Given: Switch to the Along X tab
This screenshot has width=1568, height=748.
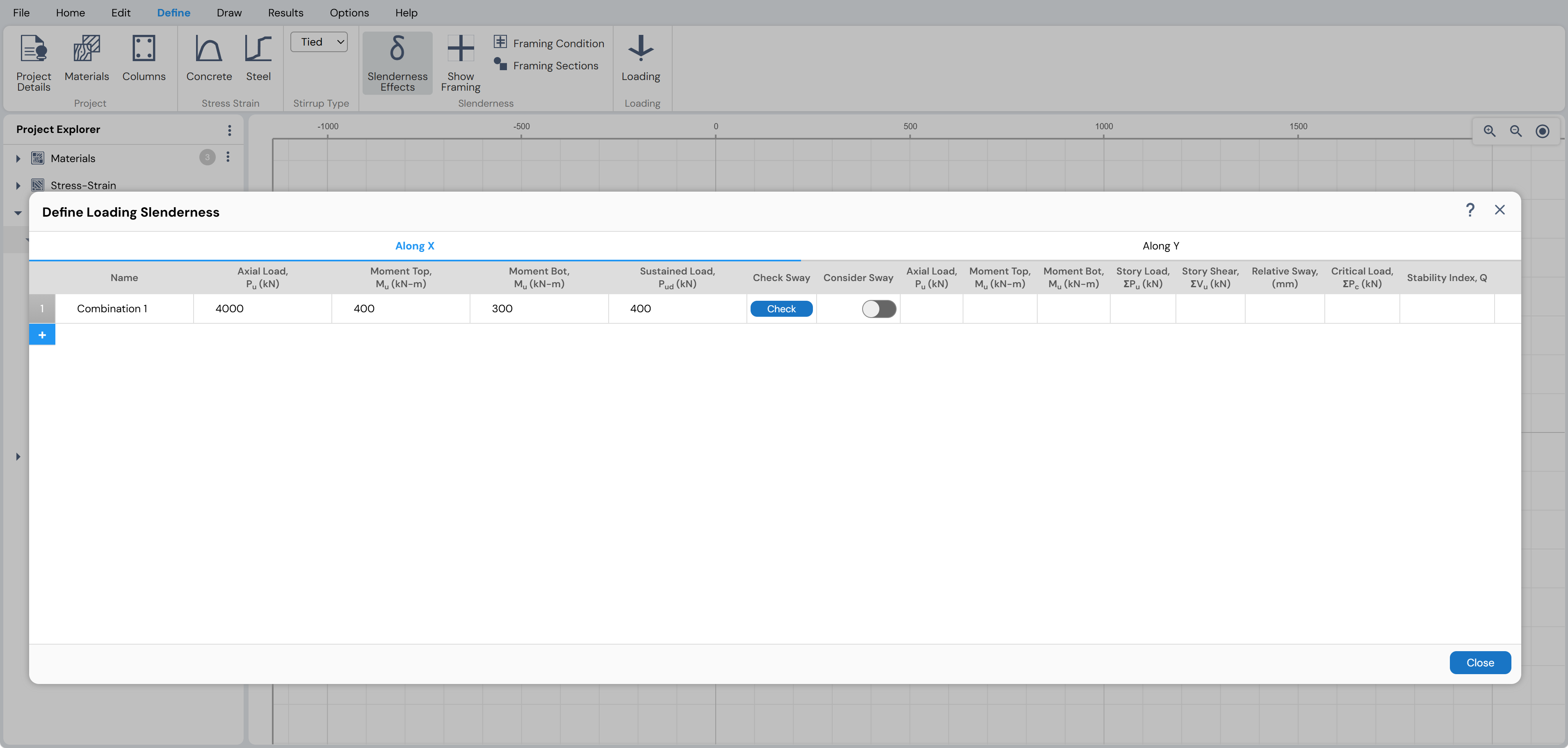Looking at the screenshot, I should [415, 246].
